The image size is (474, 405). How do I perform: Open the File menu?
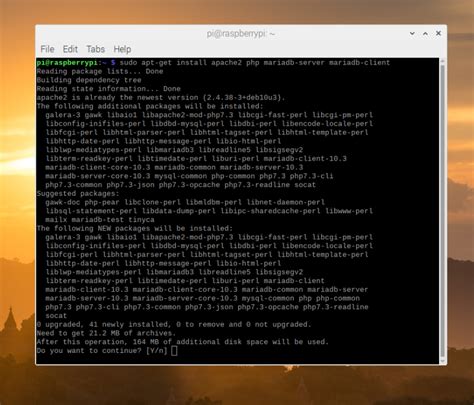click(x=47, y=49)
